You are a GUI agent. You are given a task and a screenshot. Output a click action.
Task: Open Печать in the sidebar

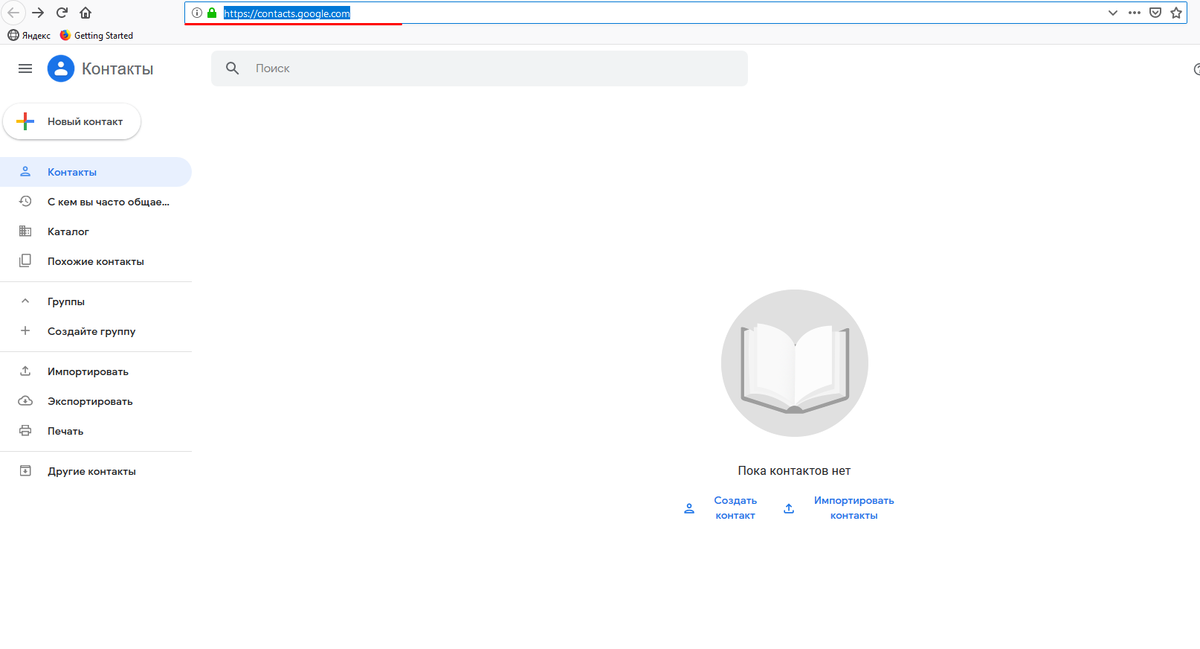(96, 431)
